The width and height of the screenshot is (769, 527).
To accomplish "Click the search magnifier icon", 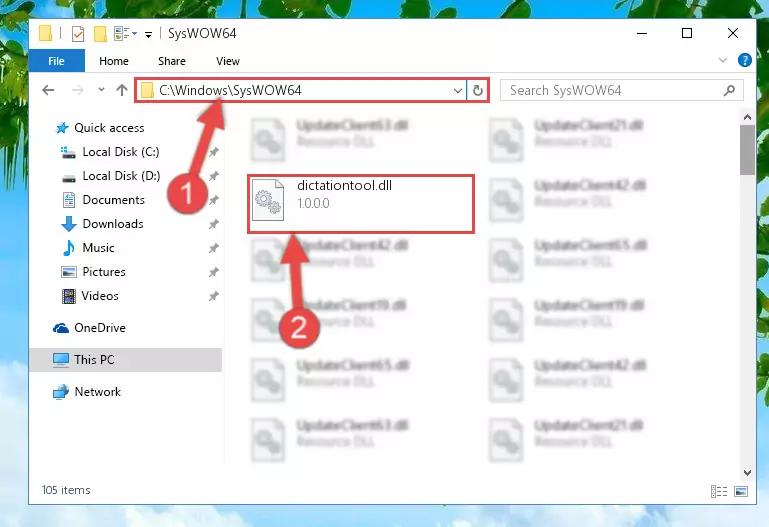I will click(x=729, y=90).
